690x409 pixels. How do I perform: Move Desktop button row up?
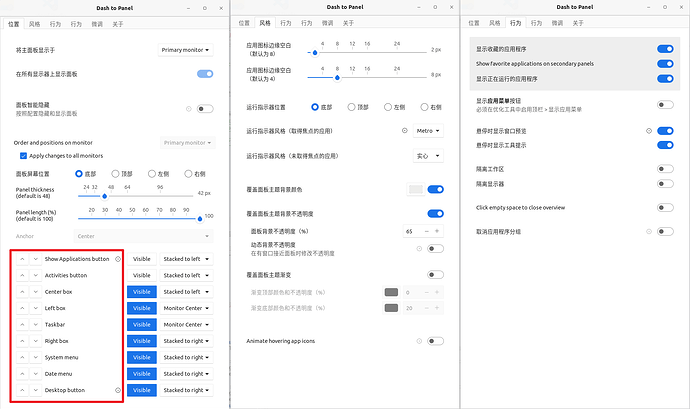pos(22,390)
